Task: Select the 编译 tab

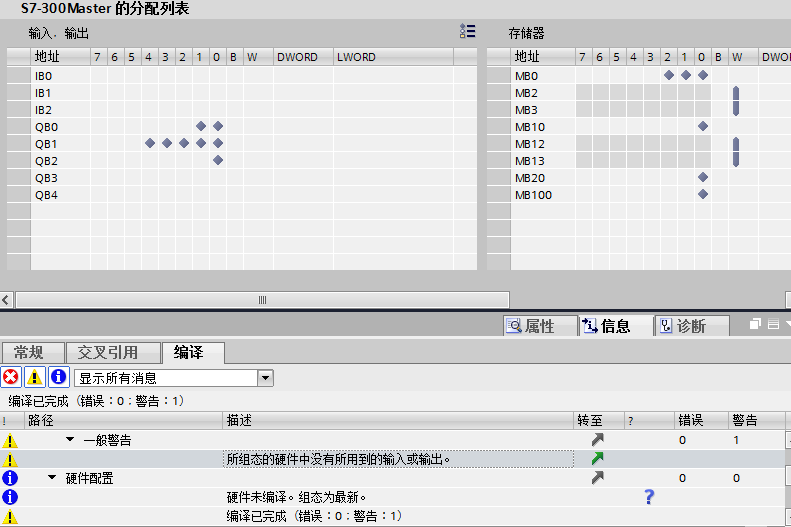Action: (x=193, y=352)
